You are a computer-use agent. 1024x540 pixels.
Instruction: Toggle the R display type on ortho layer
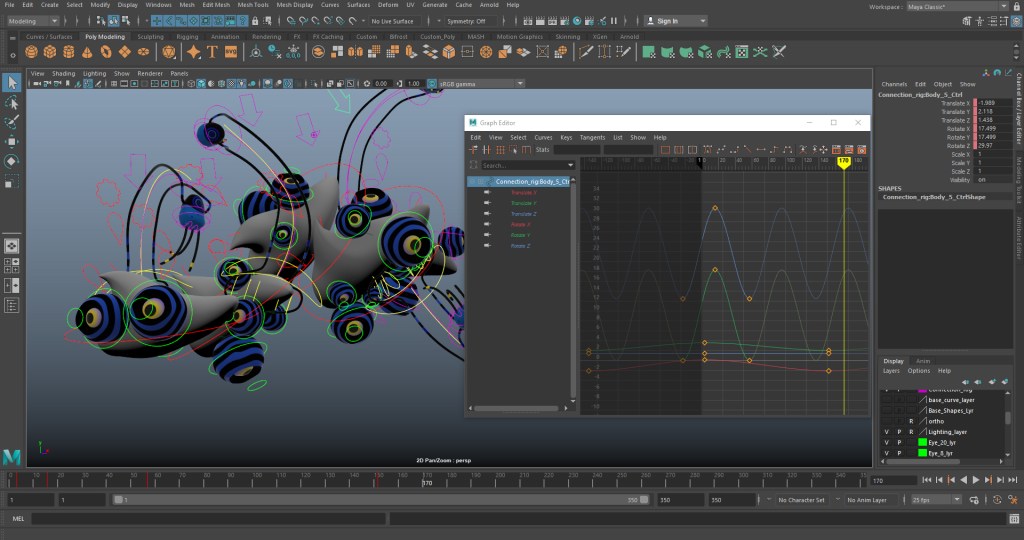pyautogui.click(x=911, y=421)
